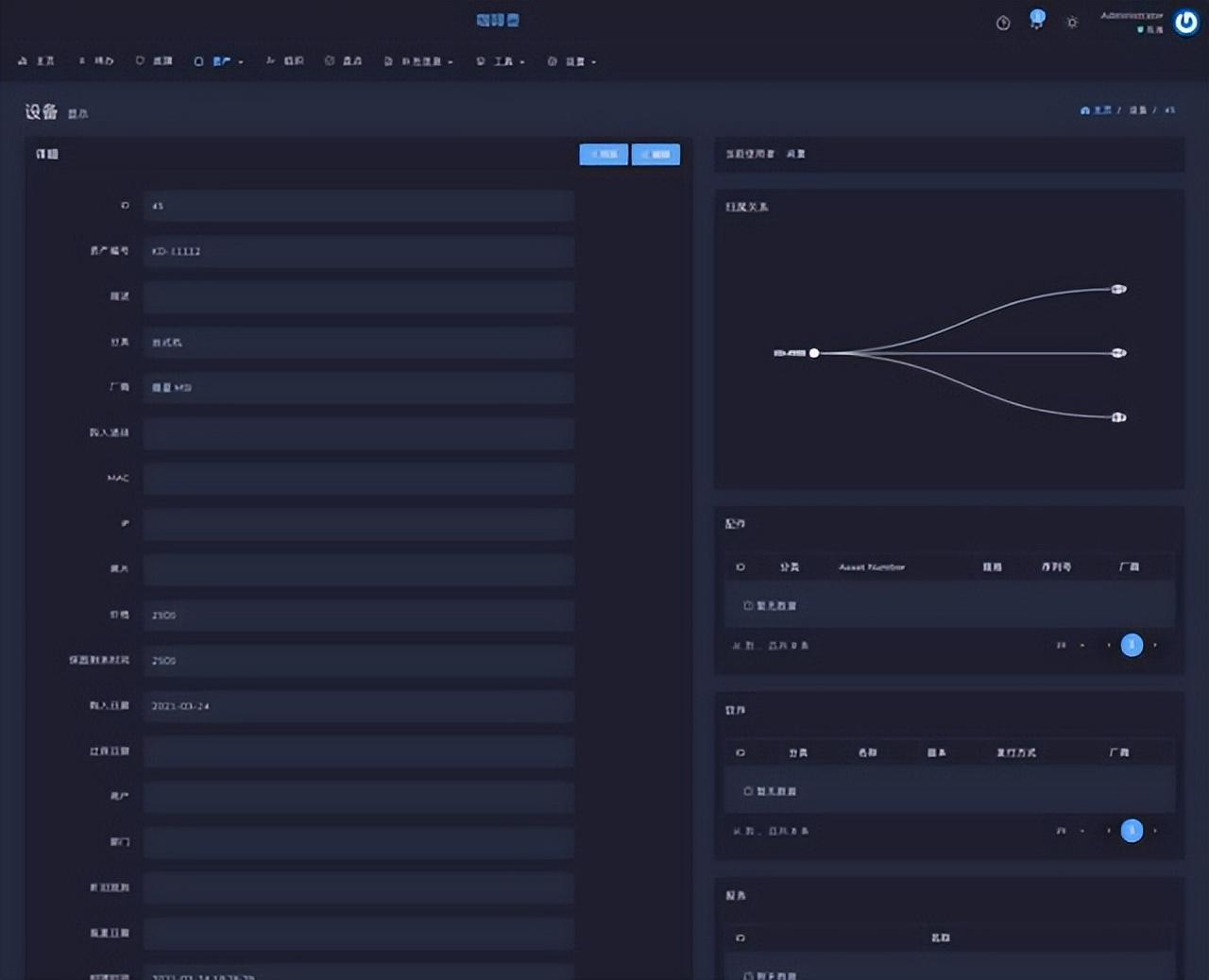Open the shield-icon maintenance navigation item

pos(154,61)
